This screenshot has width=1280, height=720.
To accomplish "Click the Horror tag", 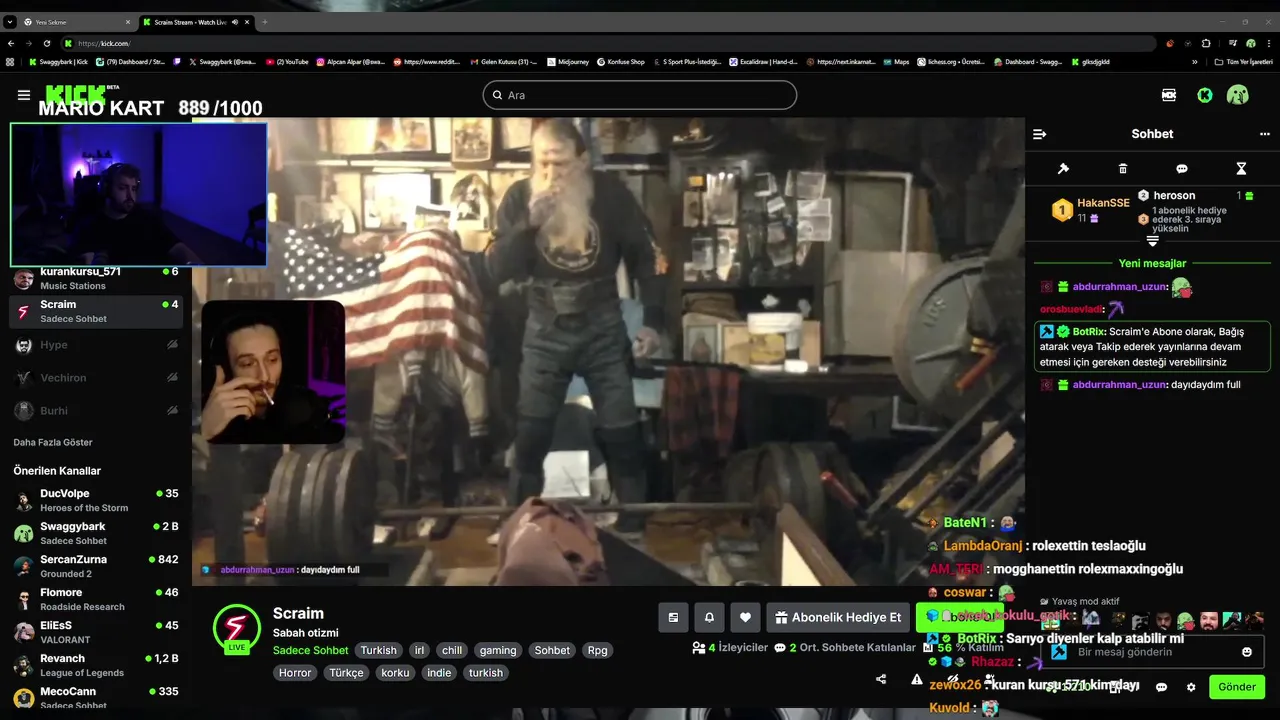I will 295,673.
